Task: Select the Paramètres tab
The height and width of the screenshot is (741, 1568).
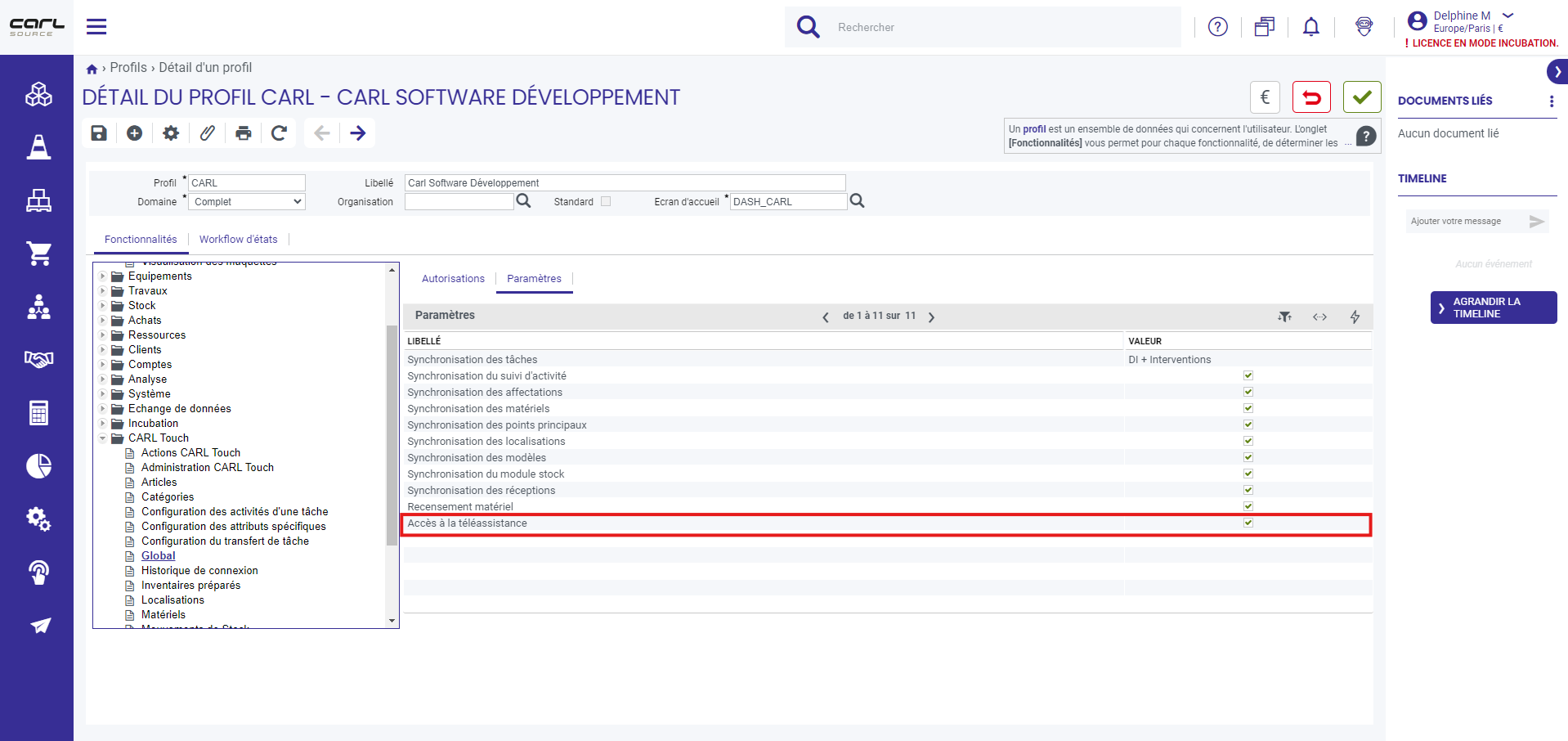Action: pos(534,279)
